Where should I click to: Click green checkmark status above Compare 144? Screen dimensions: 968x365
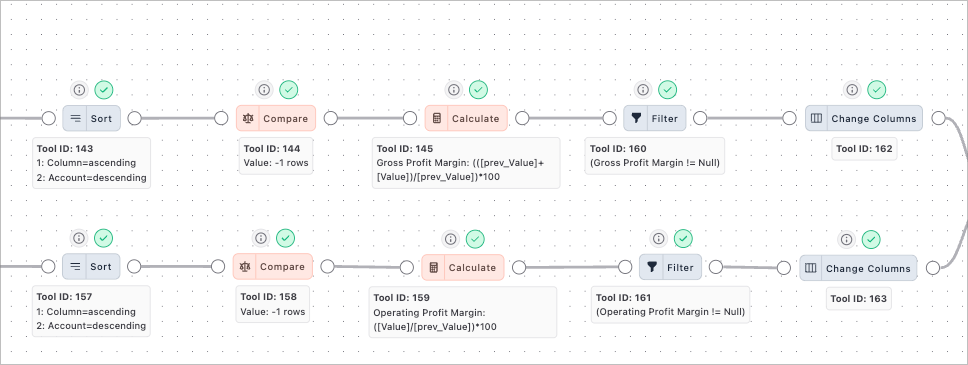pyautogui.click(x=289, y=90)
